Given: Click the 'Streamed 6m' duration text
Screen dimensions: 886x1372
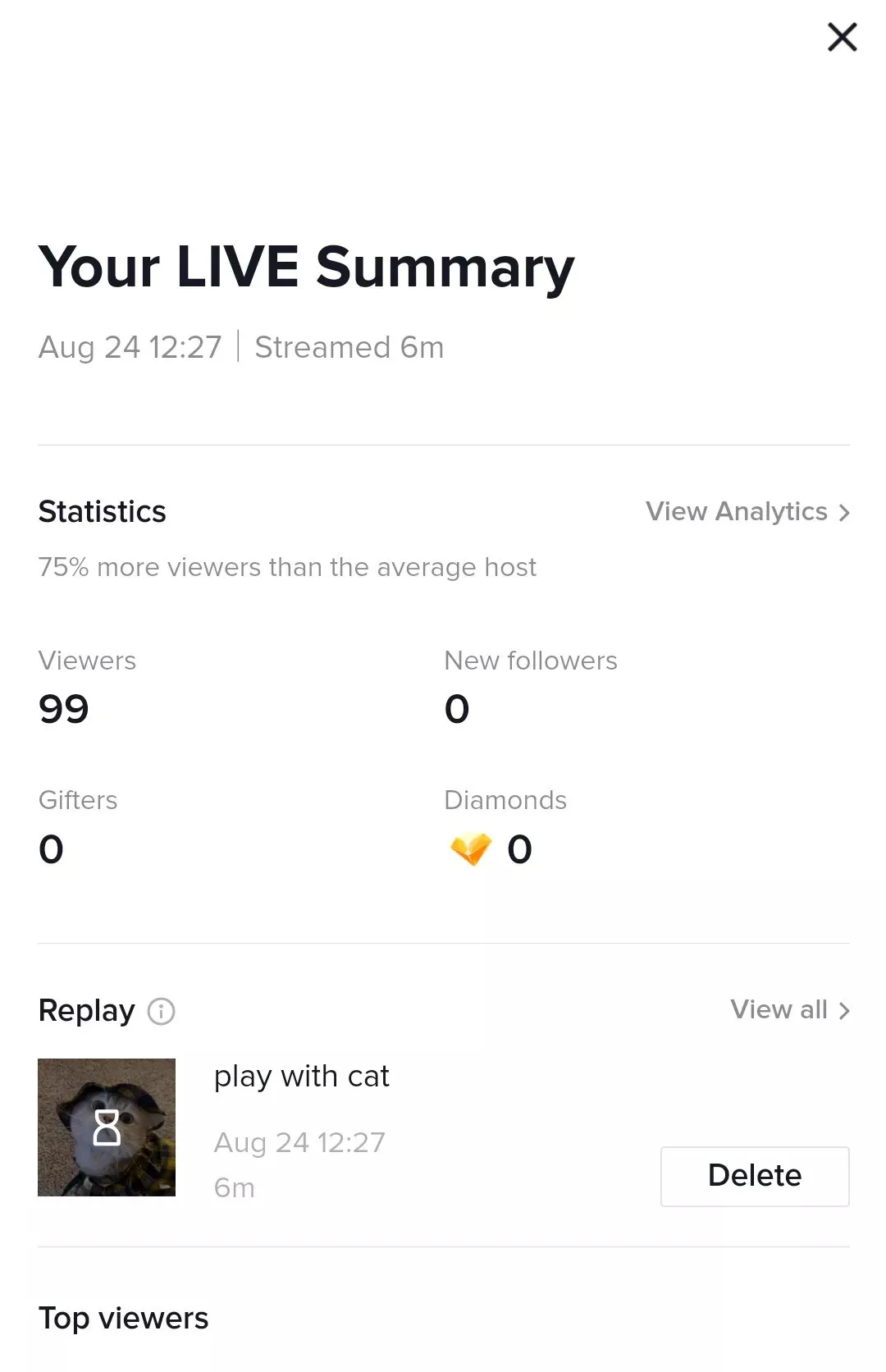Looking at the screenshot, I should pyautogui.click(x=349, y=348).
